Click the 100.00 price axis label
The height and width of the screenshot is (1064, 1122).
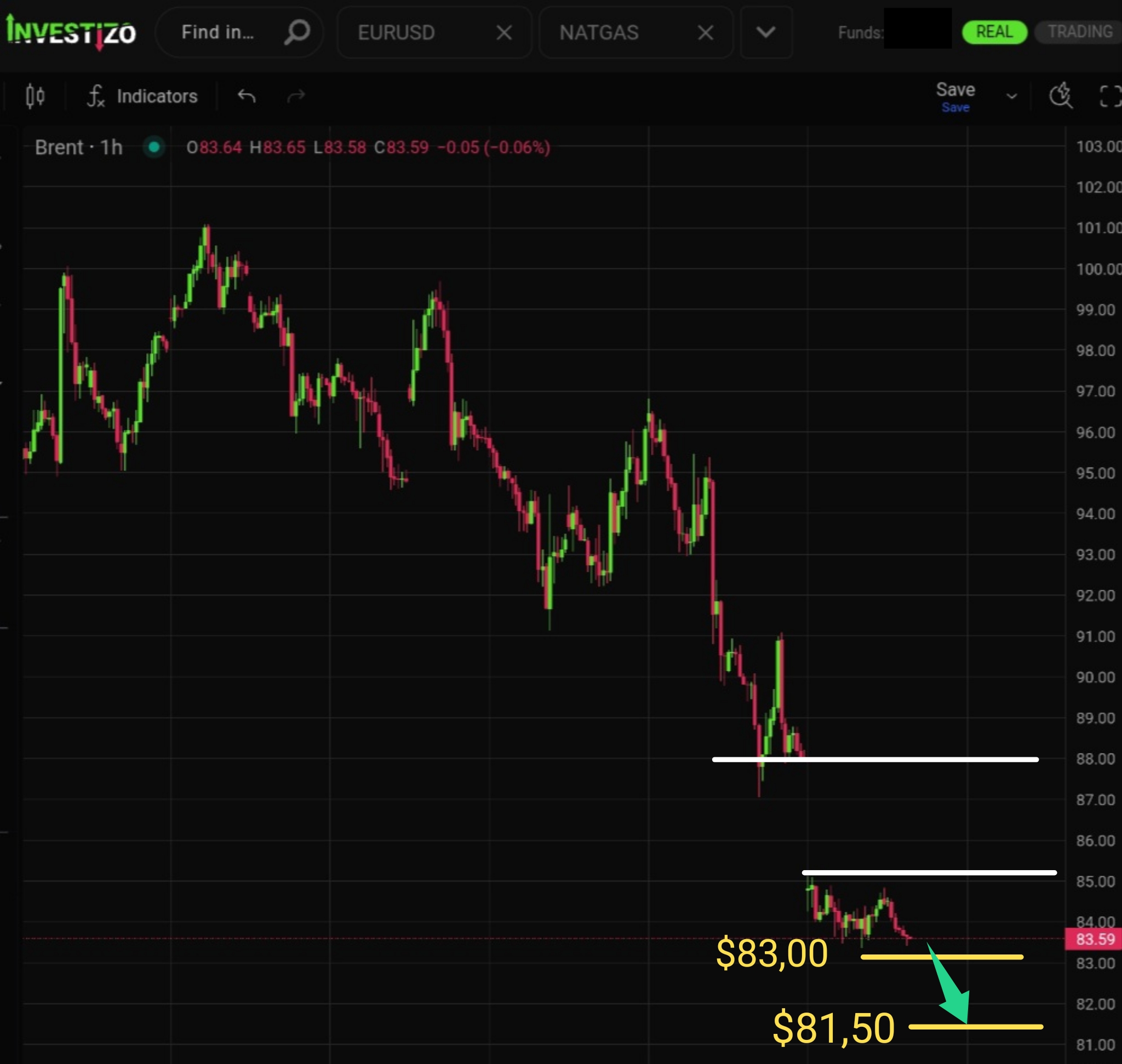(1098, 269)
